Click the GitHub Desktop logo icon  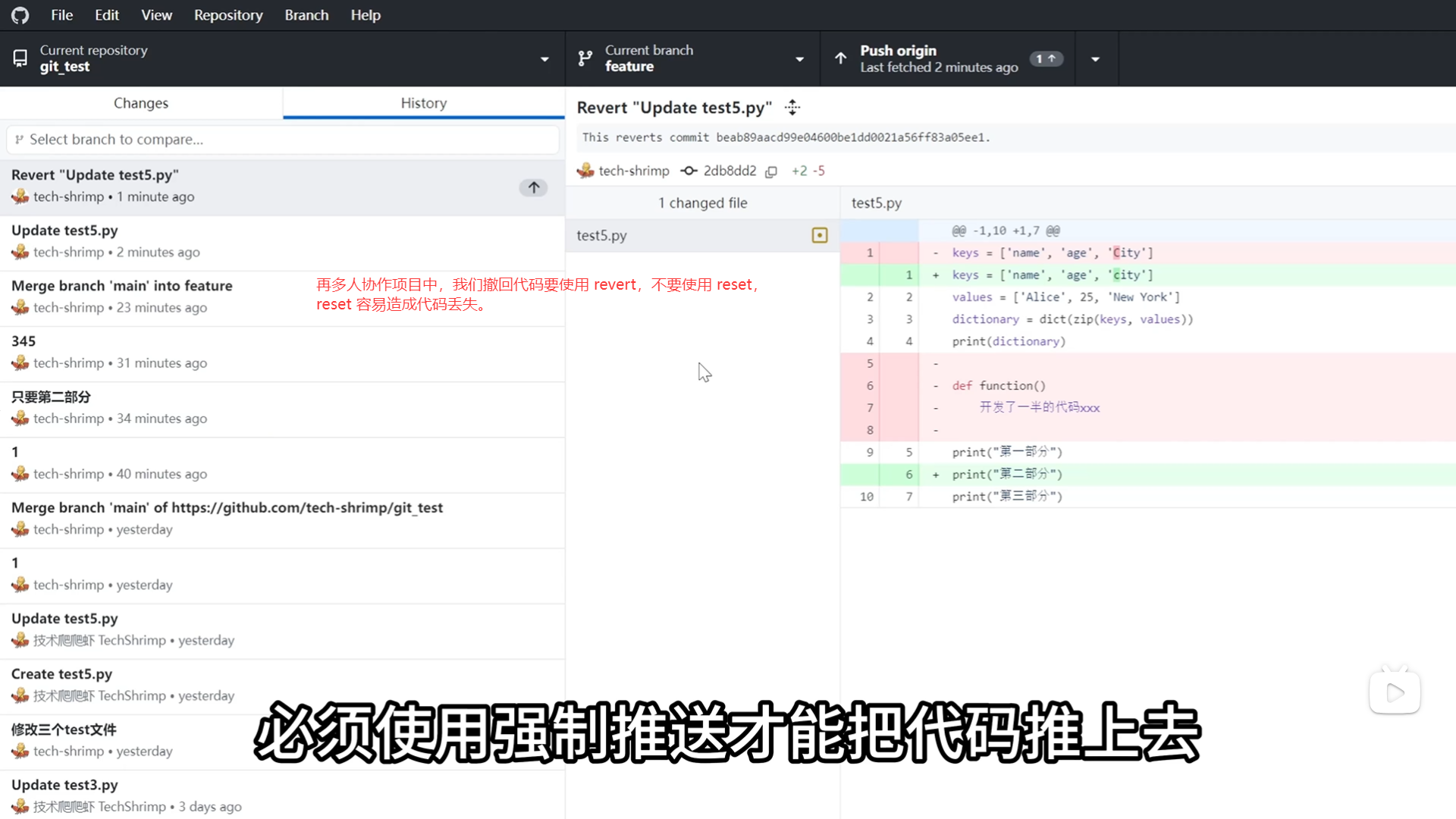point(20,15)
